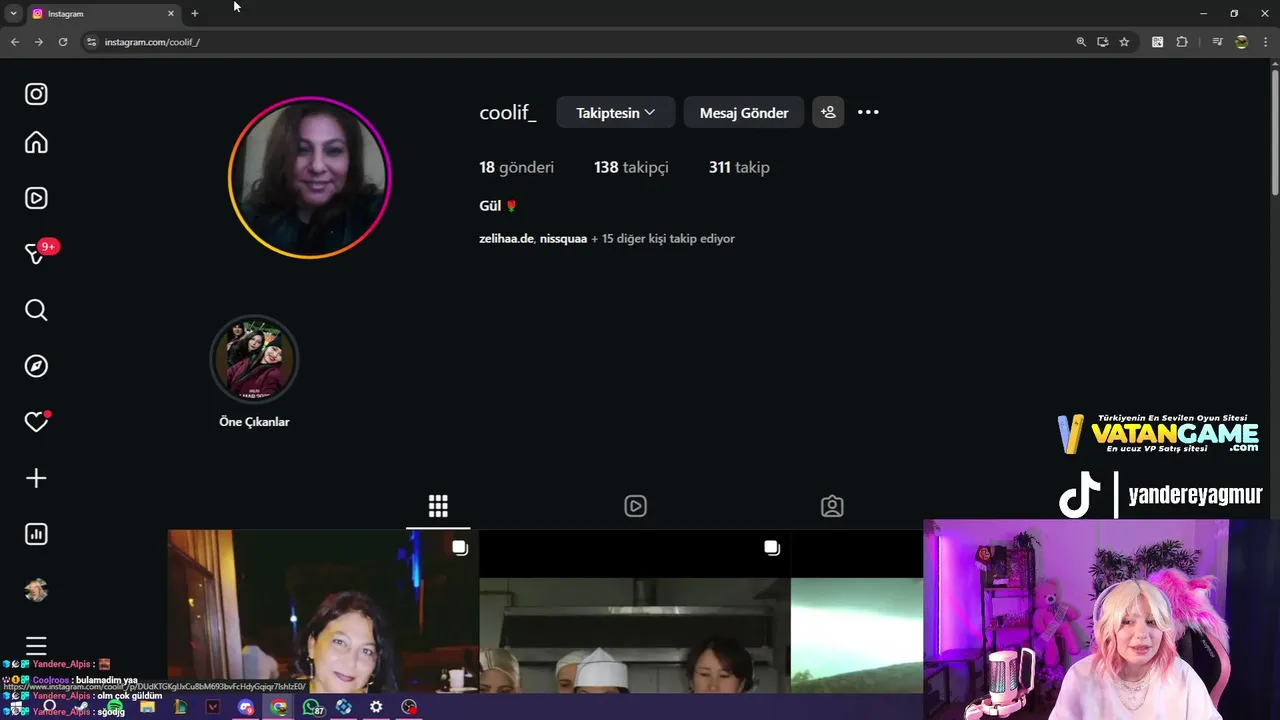Open a new browser tab
The height and width of the screenshot is (720, 1280).
tap(195, 13)
